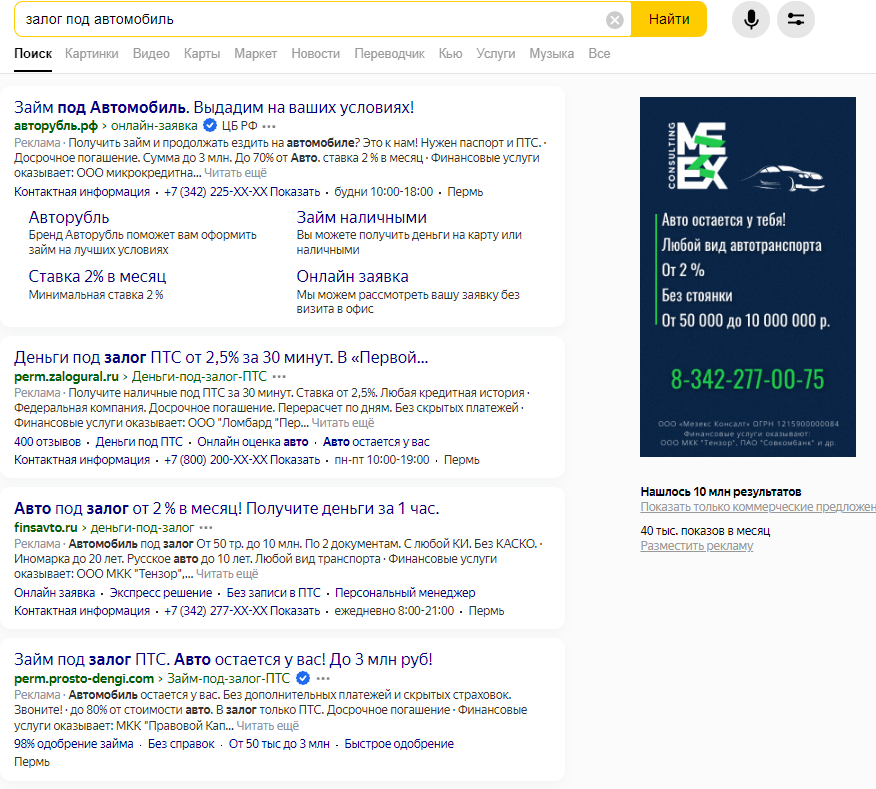
Task: Open the авторубль.рф domain link
Action: (56, 126)
